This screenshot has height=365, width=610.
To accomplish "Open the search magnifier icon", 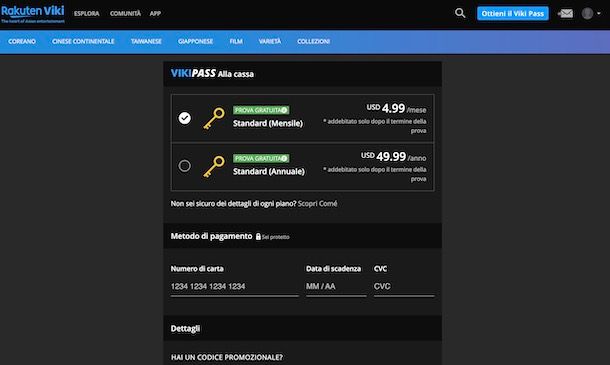I will point(460,13).
